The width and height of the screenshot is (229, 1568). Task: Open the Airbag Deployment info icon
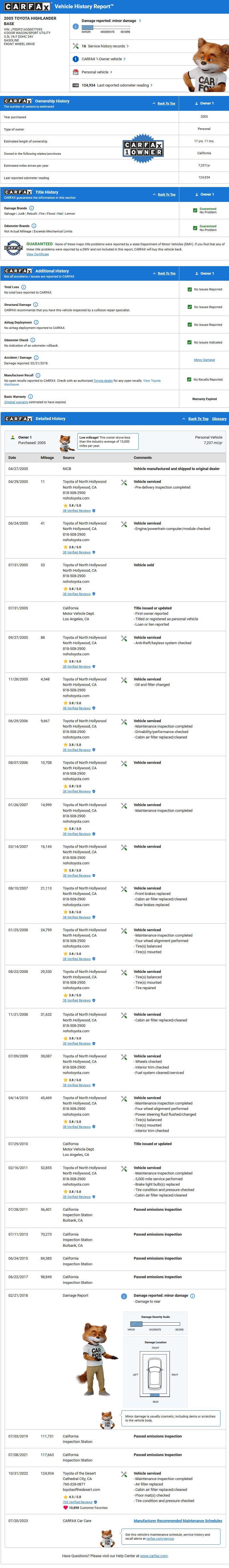(x=36, y=322)
